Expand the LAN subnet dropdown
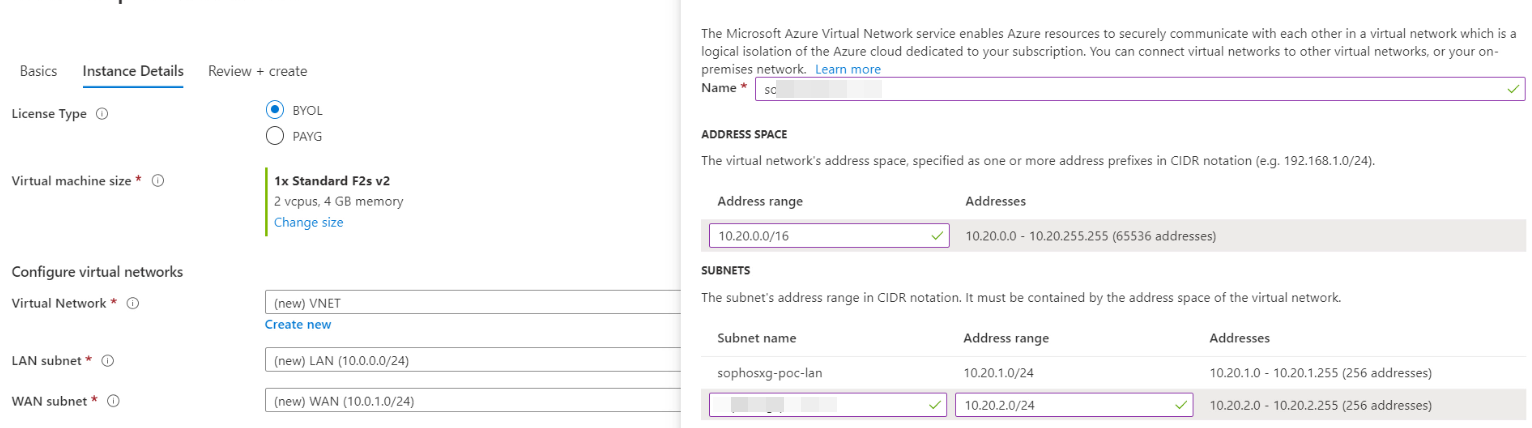This screenshot has height=428, width=1532. click(470, 360)
